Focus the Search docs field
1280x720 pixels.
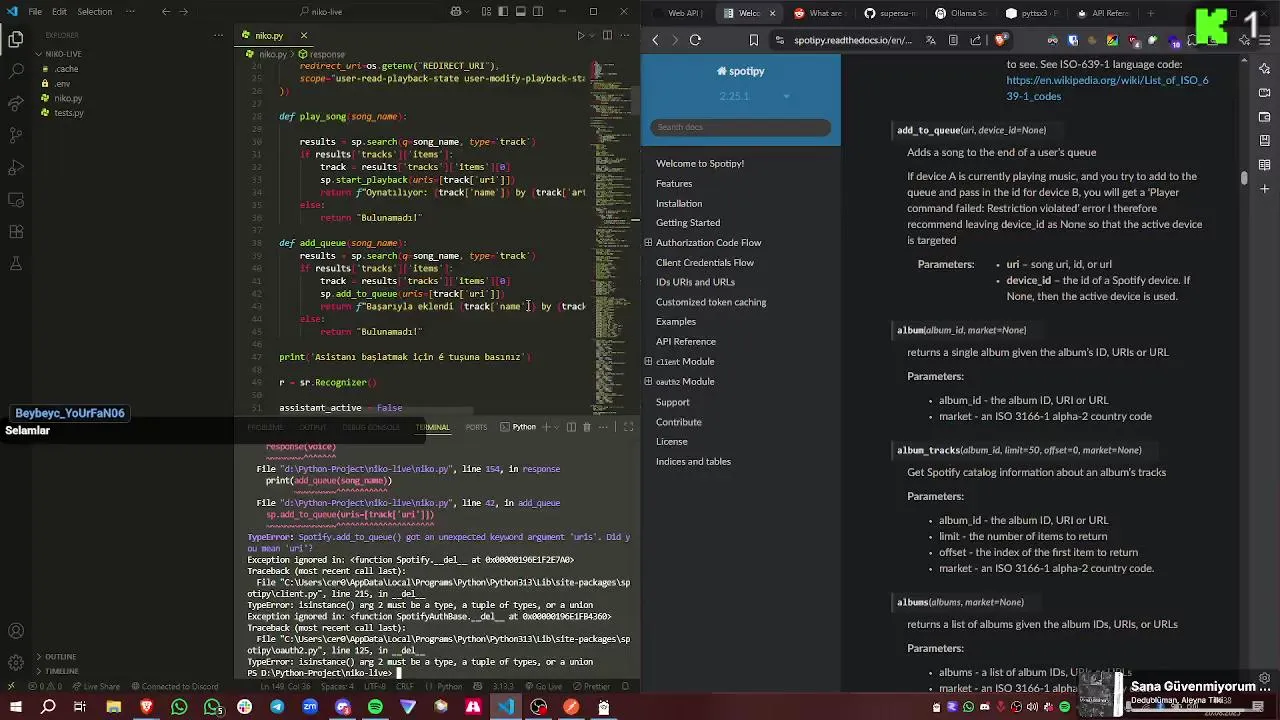point(740,127)
